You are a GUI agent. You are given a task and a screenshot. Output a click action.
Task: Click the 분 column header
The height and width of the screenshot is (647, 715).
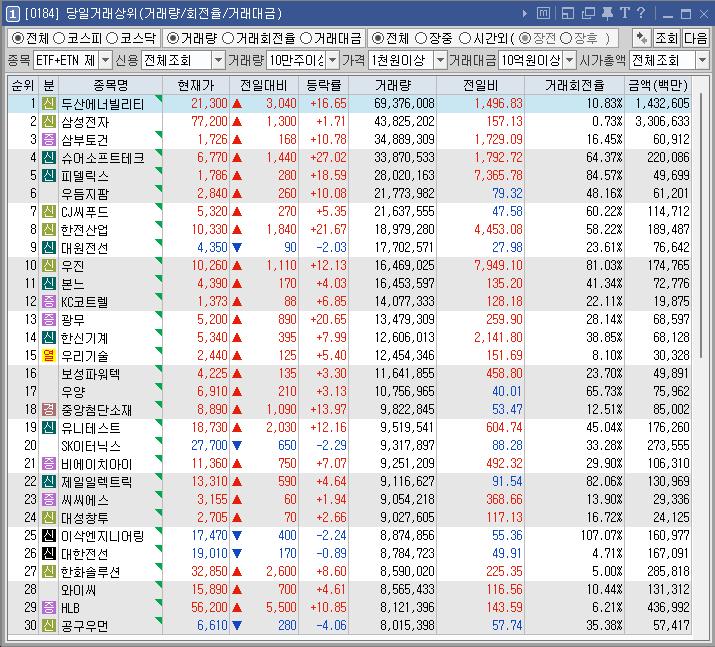[x=49, y=85]
